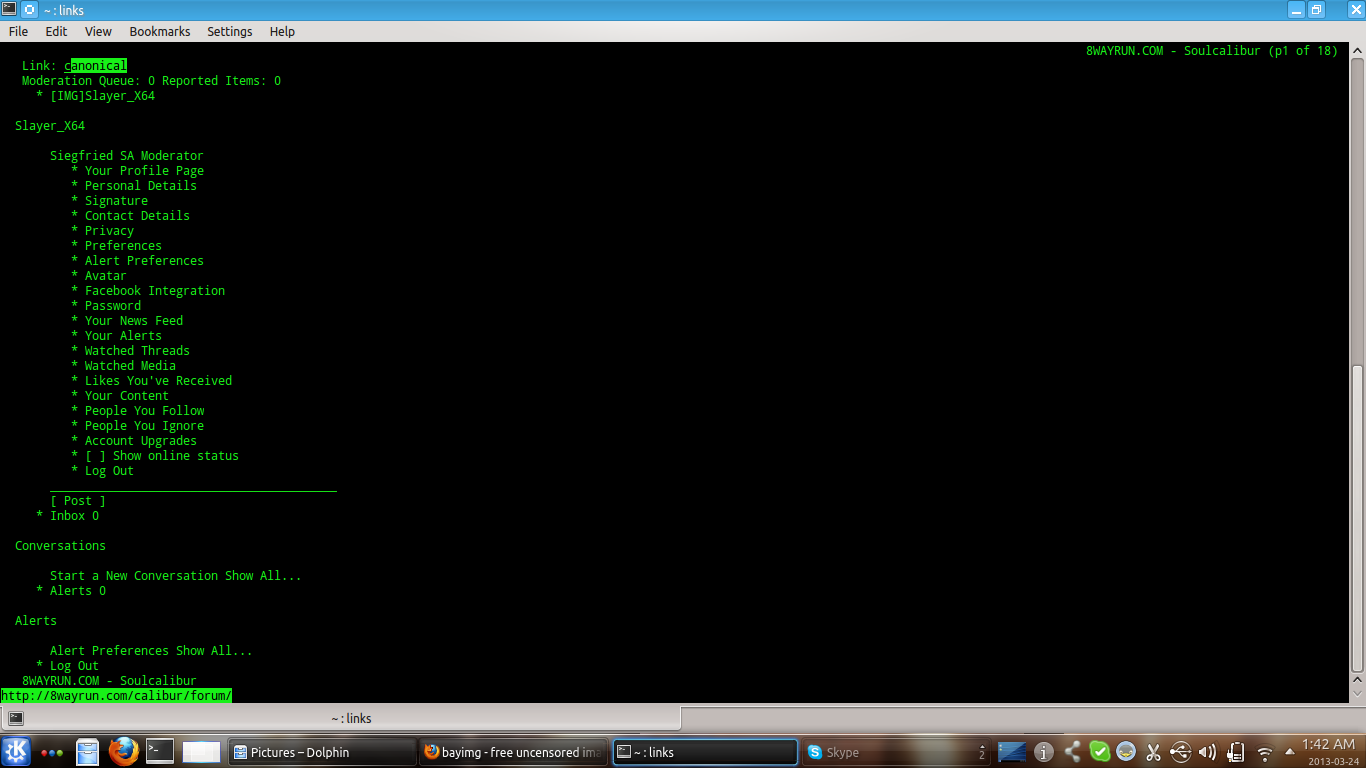Click the round penguin chat tray icon

click(1126, 752)
